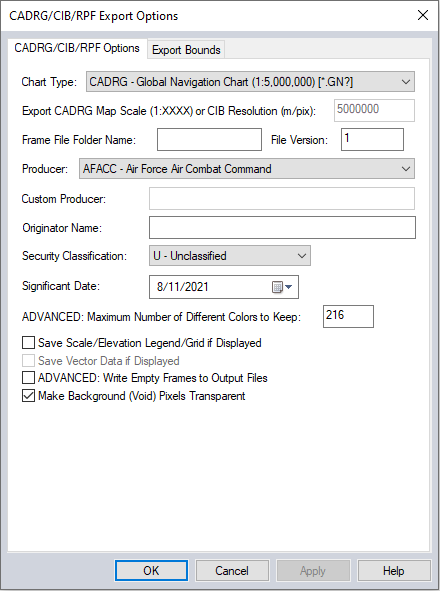Expand the Chart Type dropdown
The height and width of the screenshot is (591, 440).
click(x=250, y=82)
